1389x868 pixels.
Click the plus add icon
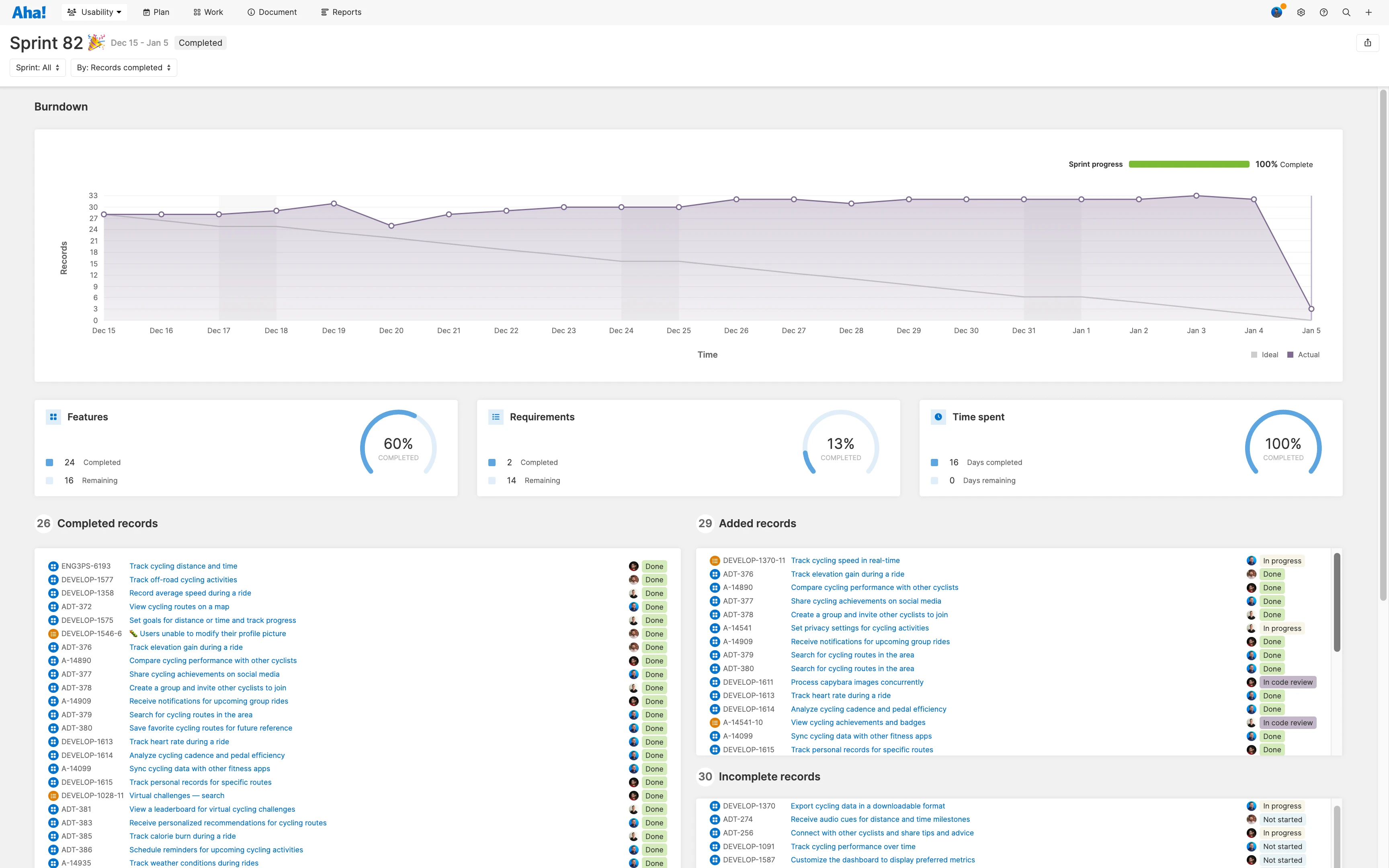1369,12
